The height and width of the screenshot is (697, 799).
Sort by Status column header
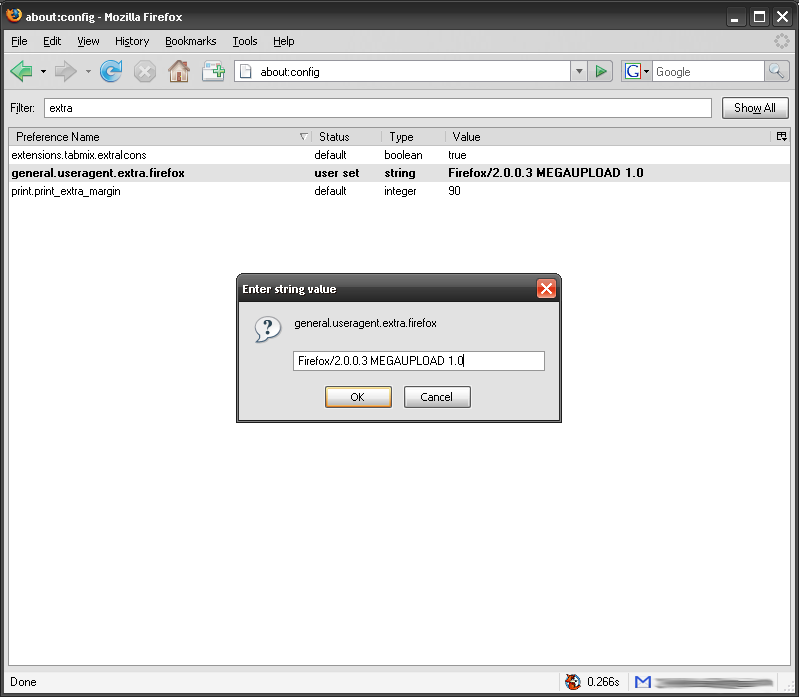[346, 137]
